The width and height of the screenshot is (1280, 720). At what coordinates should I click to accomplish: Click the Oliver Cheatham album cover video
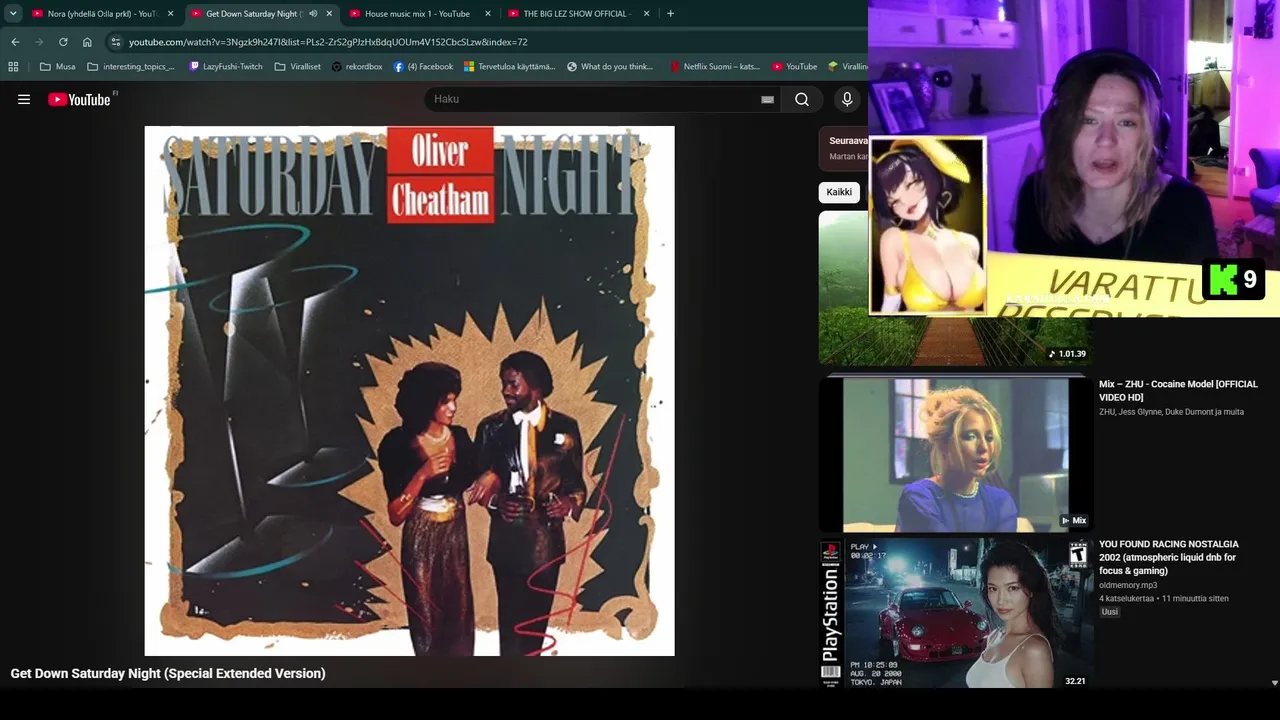tap(409, 391)
